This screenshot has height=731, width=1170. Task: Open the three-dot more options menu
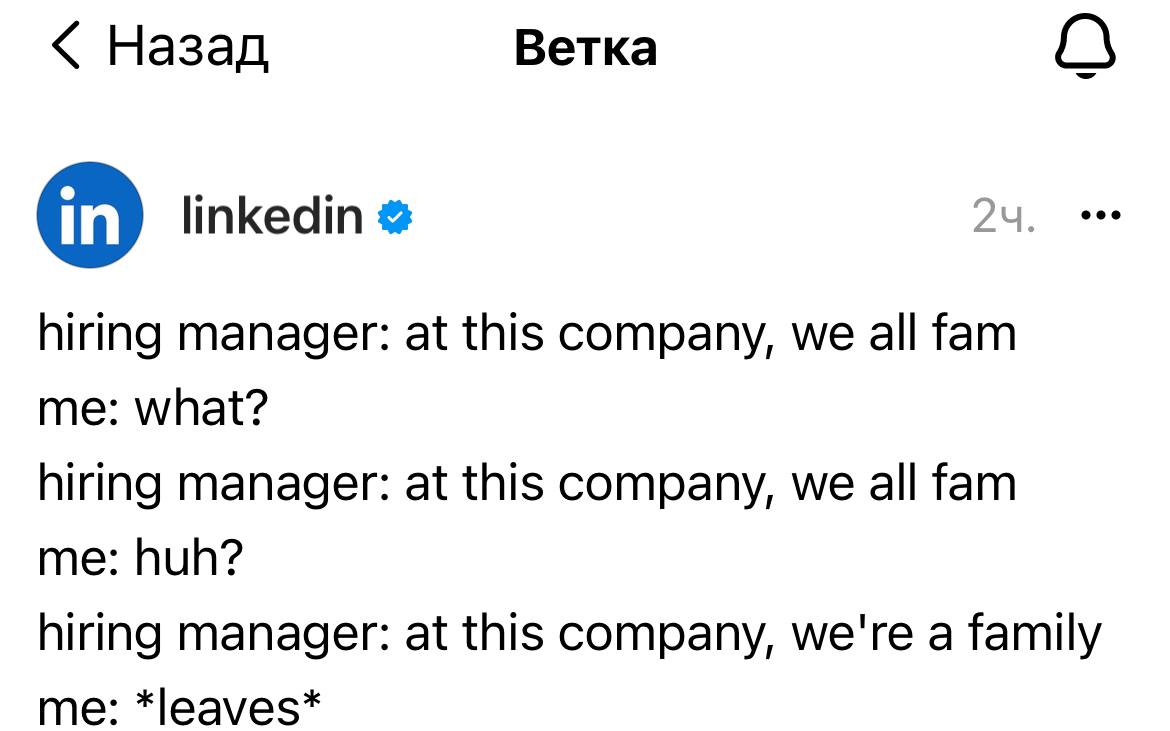(1102, 215)
